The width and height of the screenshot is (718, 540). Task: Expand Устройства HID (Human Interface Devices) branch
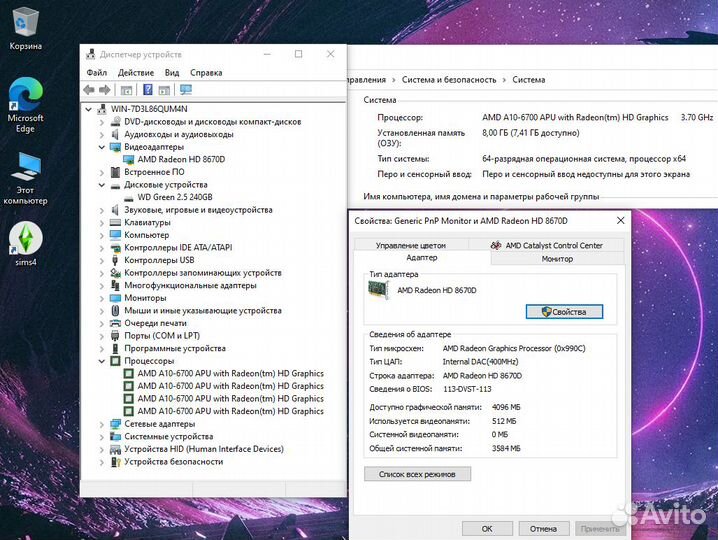click(102, 449)
